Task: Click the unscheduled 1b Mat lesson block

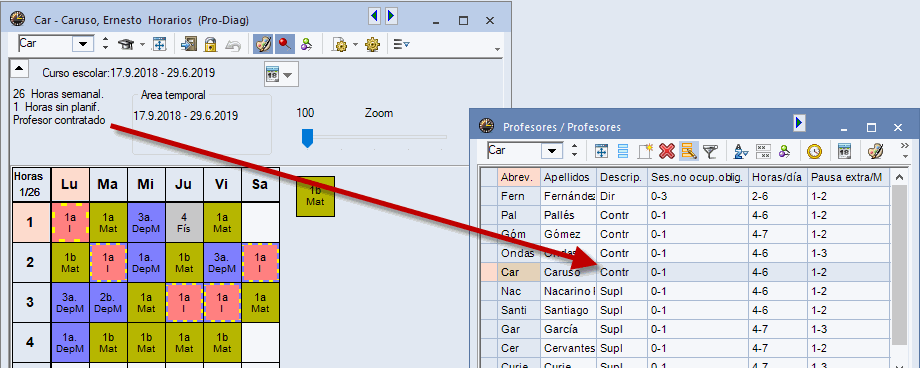Action: [315, 197]
